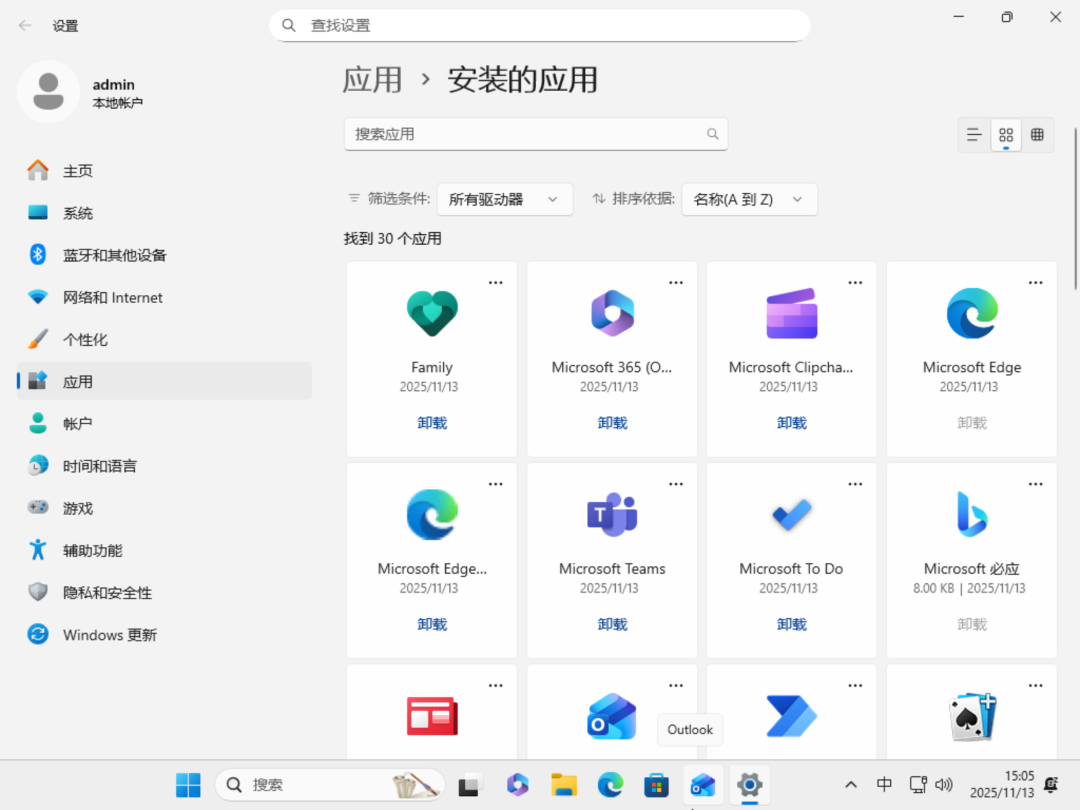The width and height of the screenshot is (1080, 810).
Task: Click the Microsoft To Do checkmark icon
Action: point(791,515)
